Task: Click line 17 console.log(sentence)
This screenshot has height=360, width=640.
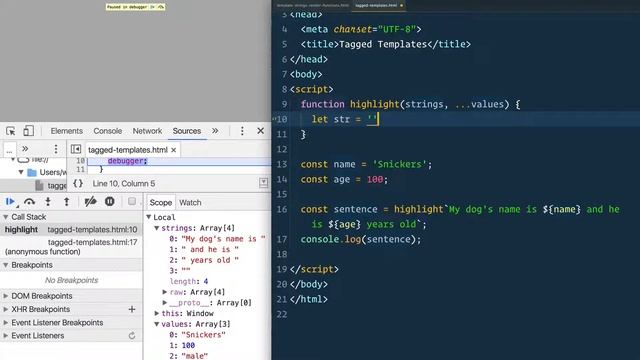Action: point(360,239)
